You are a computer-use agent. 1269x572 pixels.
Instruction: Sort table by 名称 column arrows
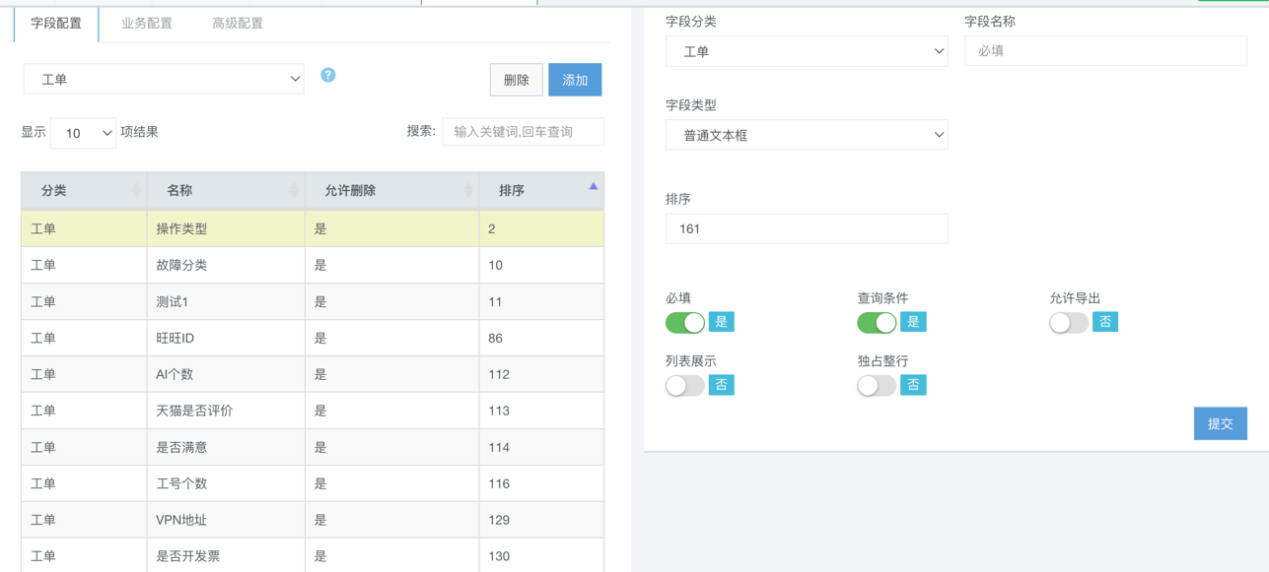click(x=294, y=190)
